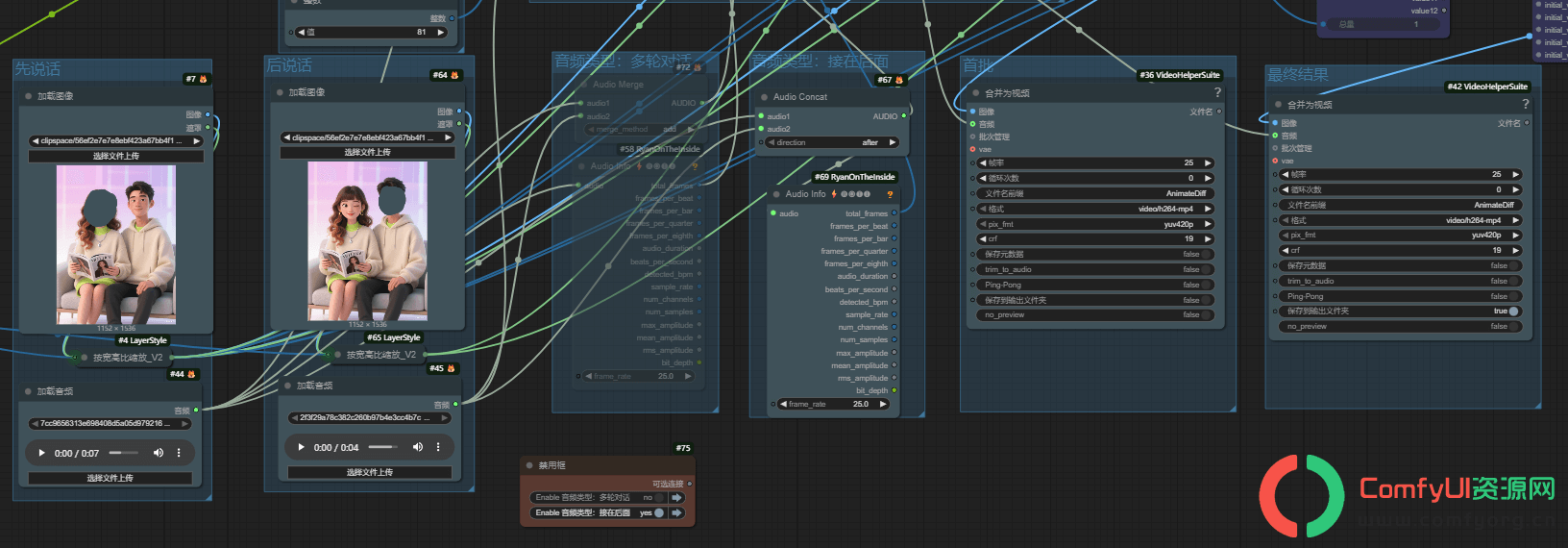Image resolution: width=1568 pixels, height=548 pixels.
Task: Click the help question mark on node #36
Action: (1217, 92)
